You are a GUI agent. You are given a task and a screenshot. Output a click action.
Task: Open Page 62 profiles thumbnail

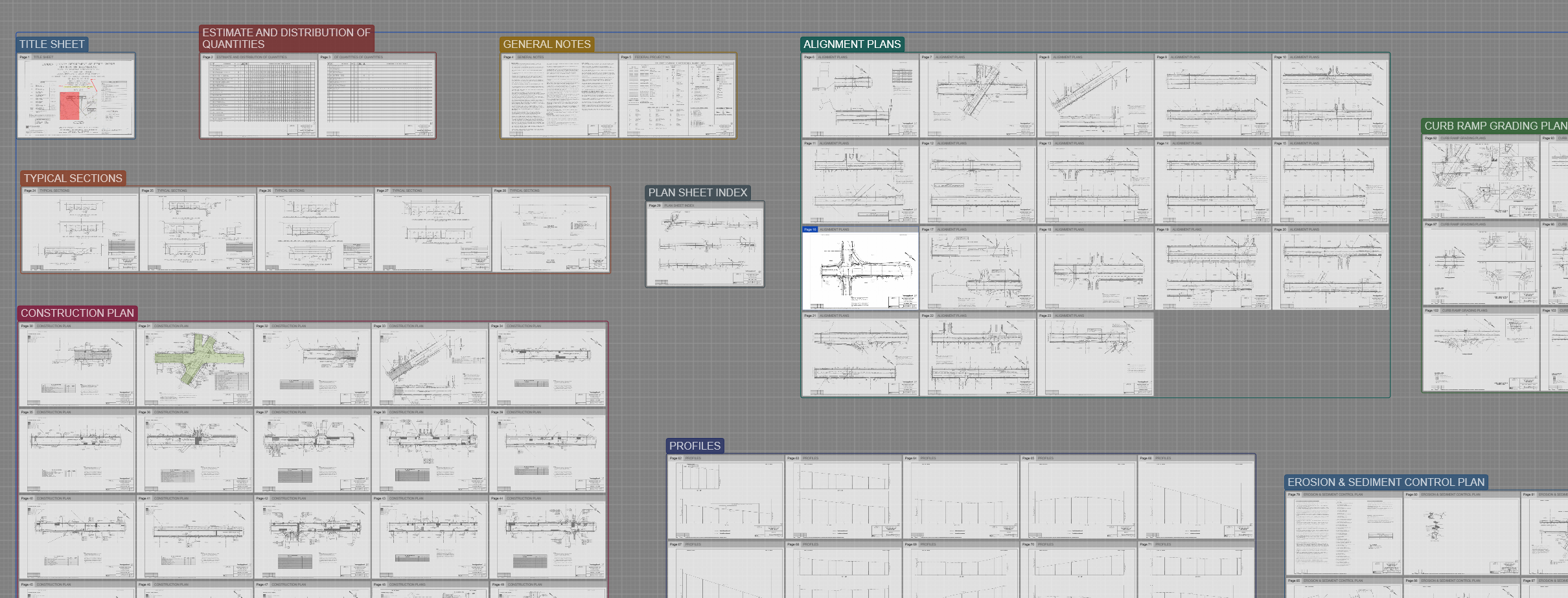(726, 497)
